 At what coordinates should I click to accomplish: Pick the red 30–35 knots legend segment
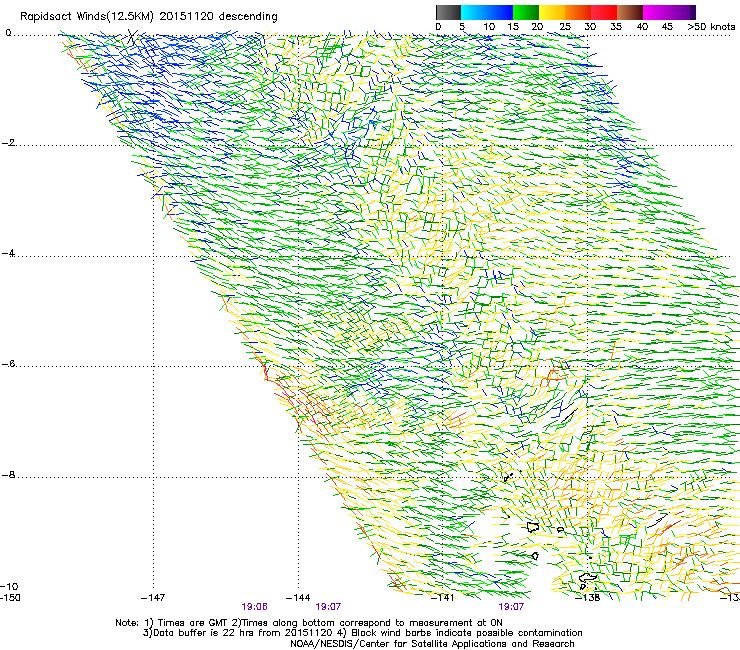tap(604, 12)
